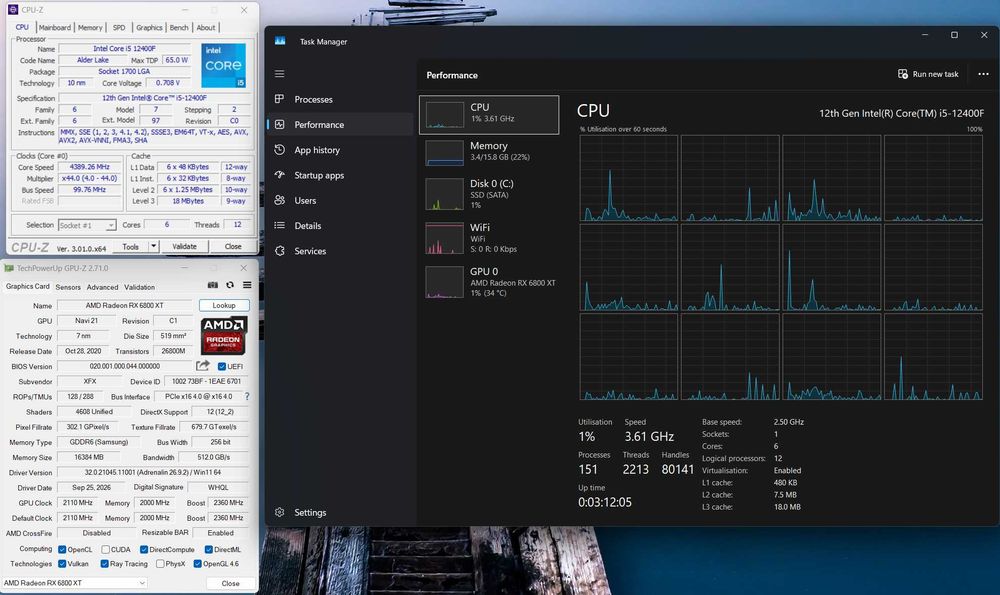
Task: Click the Multiplier value x44.0 in CPU-Z
Action: click(90, 179)
